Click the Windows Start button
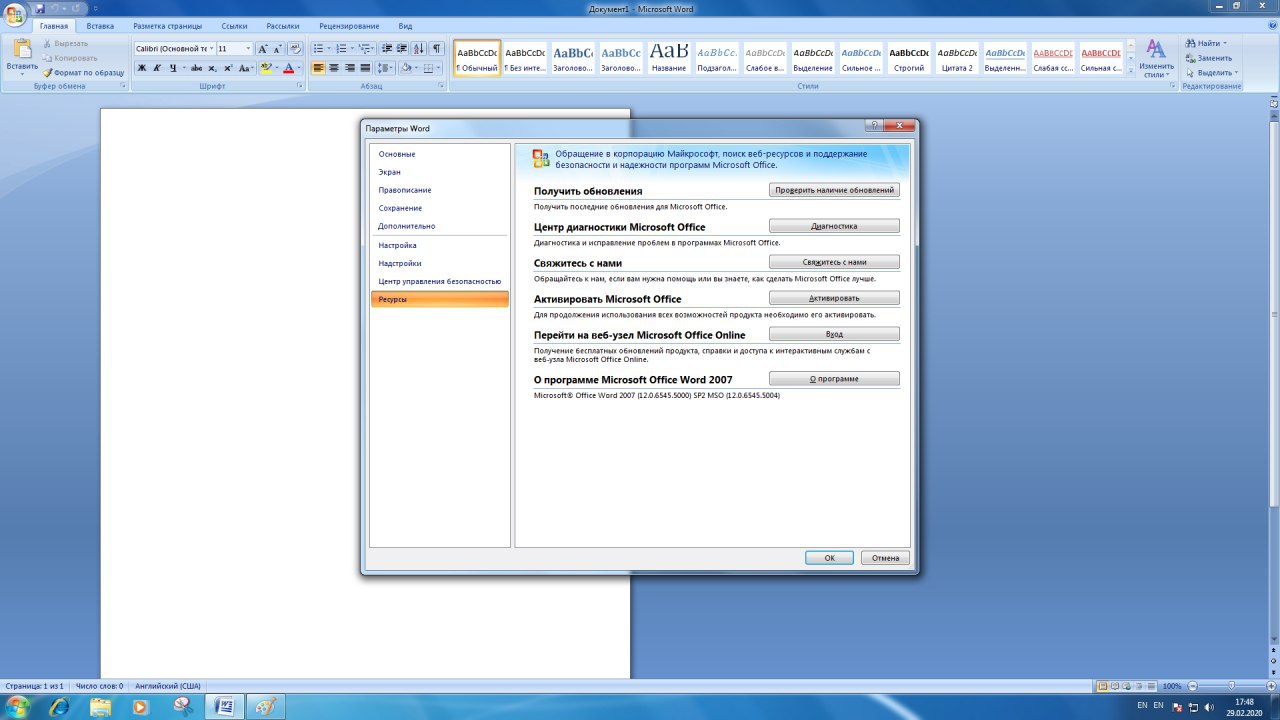The height and width of the screenshot is (720, 1280). tap(17, 706)
